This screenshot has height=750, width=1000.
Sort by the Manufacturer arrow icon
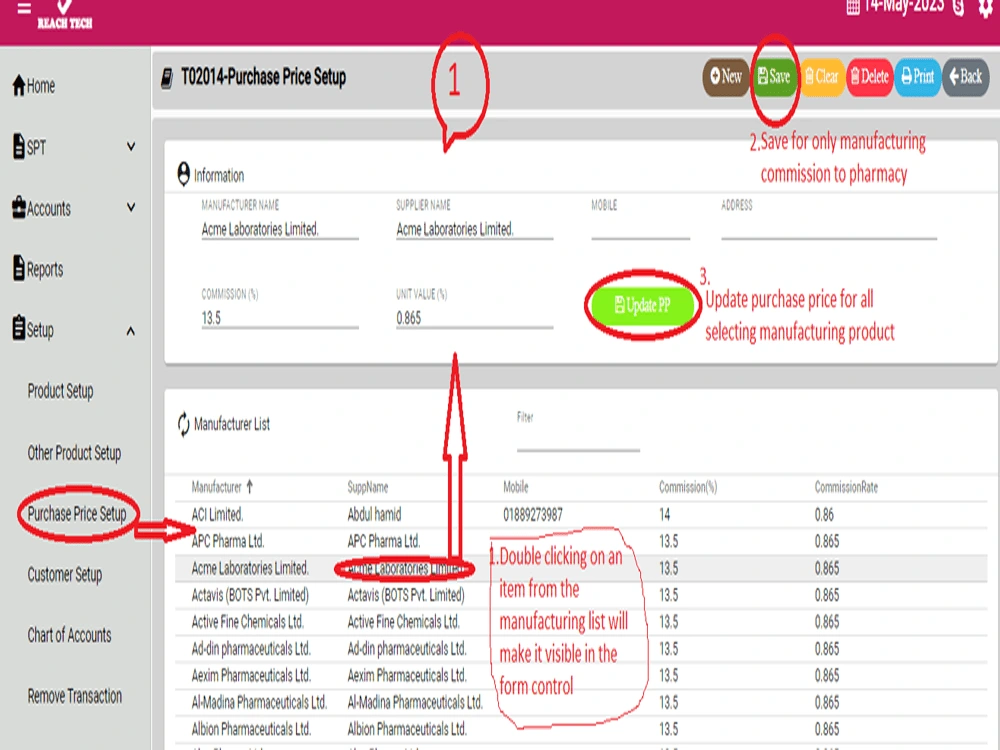[x=249, y=487]
